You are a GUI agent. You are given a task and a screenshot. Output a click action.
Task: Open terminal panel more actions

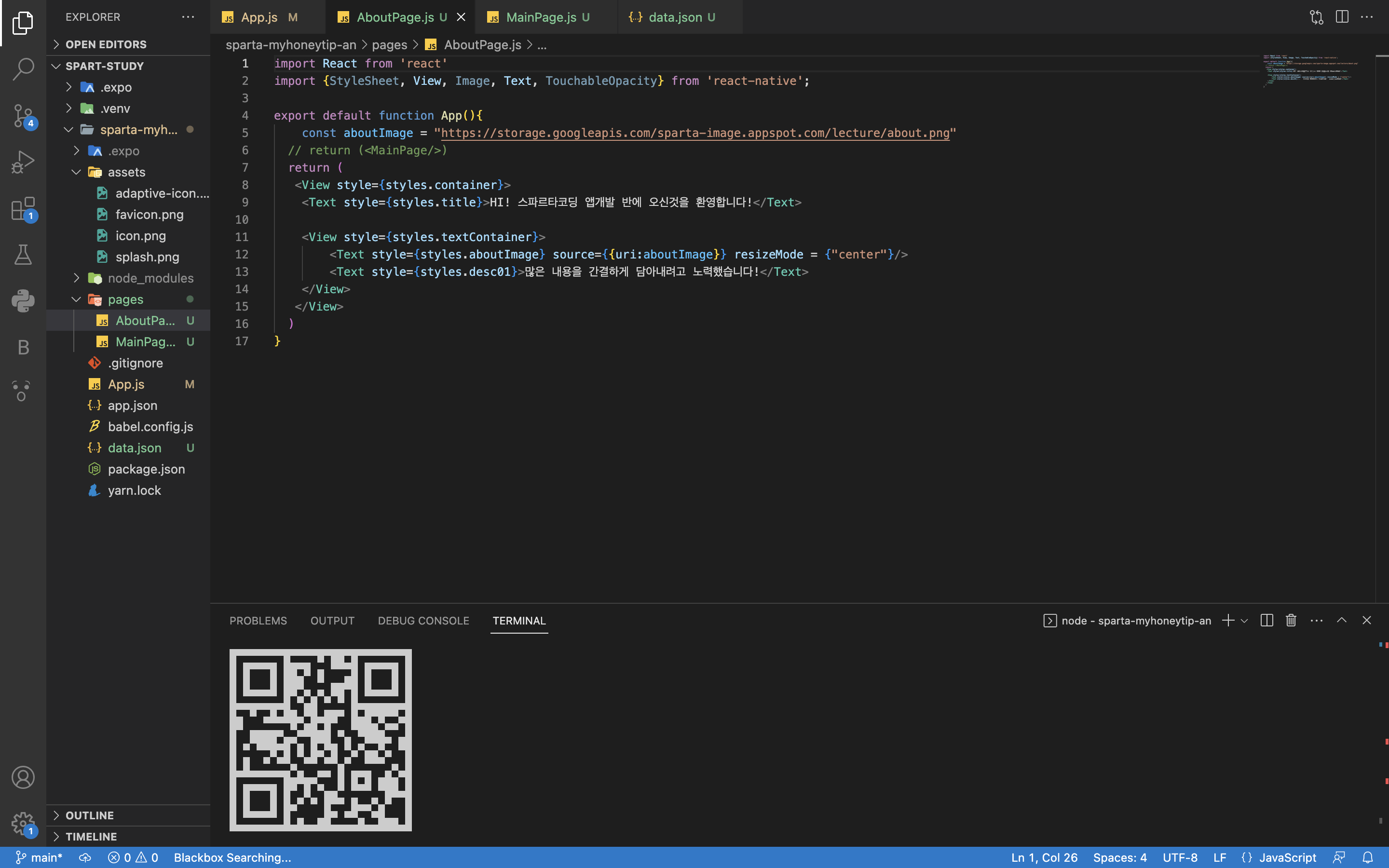pyautogui.click(x=1317, y=621)
